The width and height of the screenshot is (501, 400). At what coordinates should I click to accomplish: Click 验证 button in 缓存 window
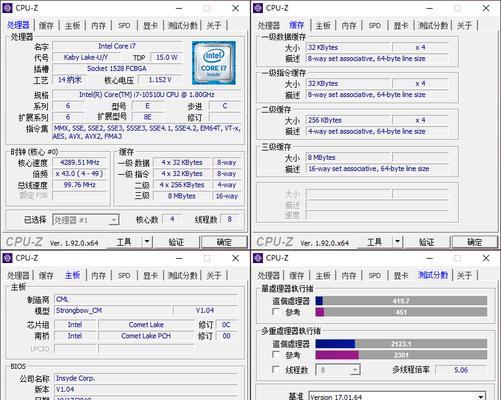[x=427, y=242]
